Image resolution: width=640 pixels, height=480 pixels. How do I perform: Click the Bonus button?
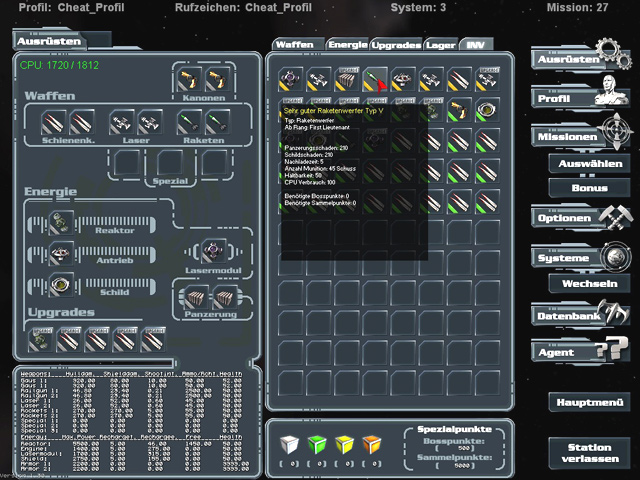(590, 188)
